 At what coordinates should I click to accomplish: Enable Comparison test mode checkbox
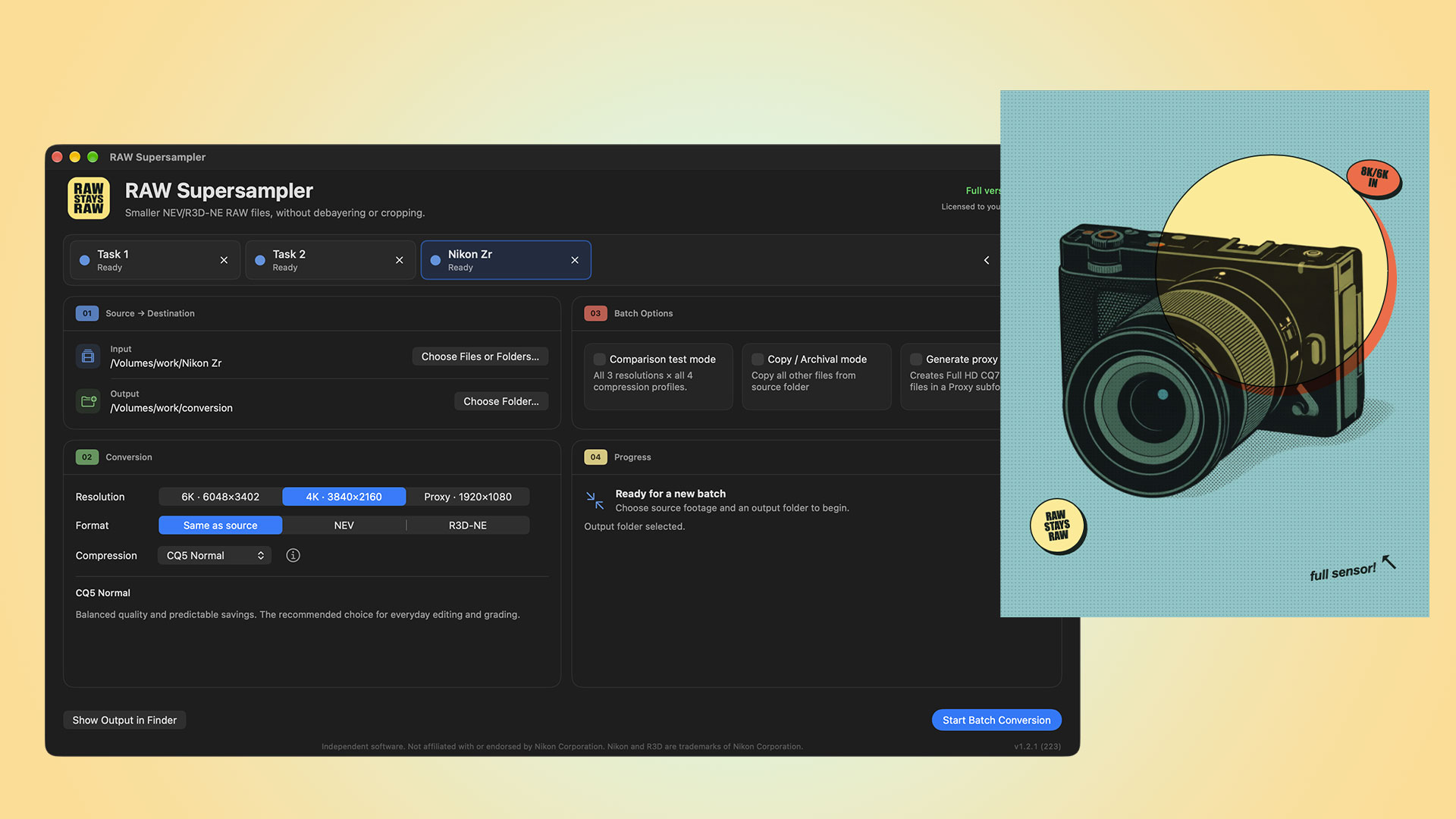pos(600,359)
